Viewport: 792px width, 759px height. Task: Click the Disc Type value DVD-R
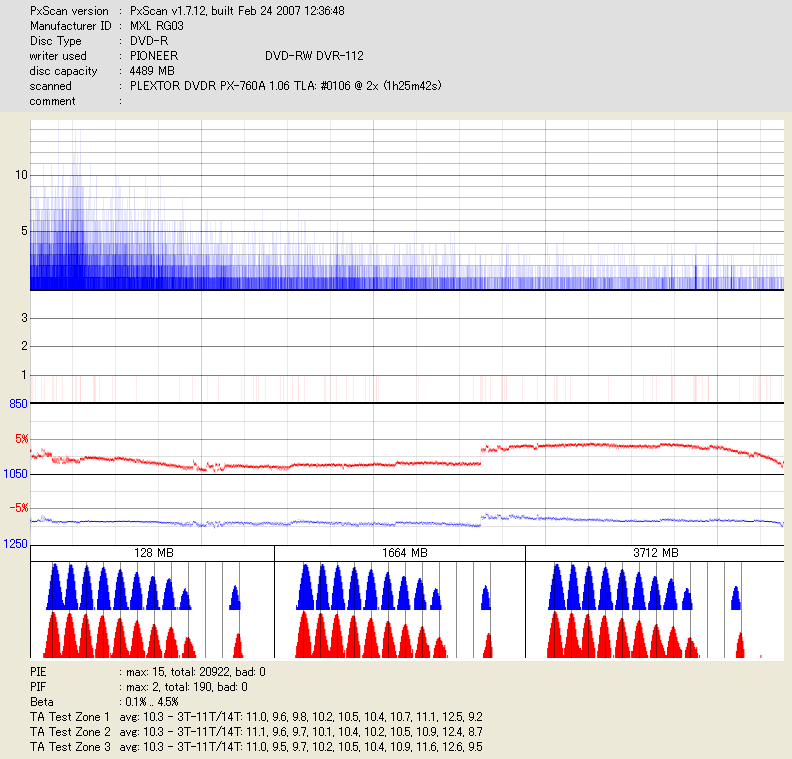149,41
